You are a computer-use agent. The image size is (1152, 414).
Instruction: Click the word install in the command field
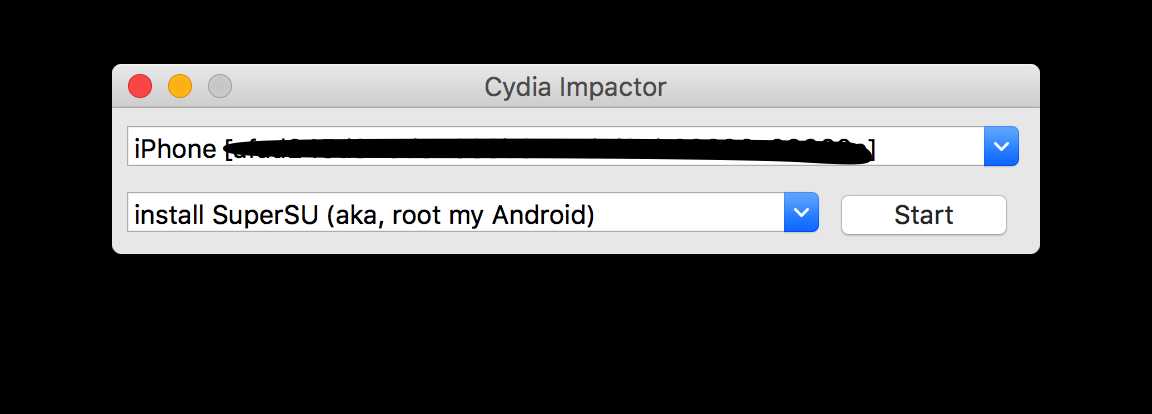click(x=169, y=214)
